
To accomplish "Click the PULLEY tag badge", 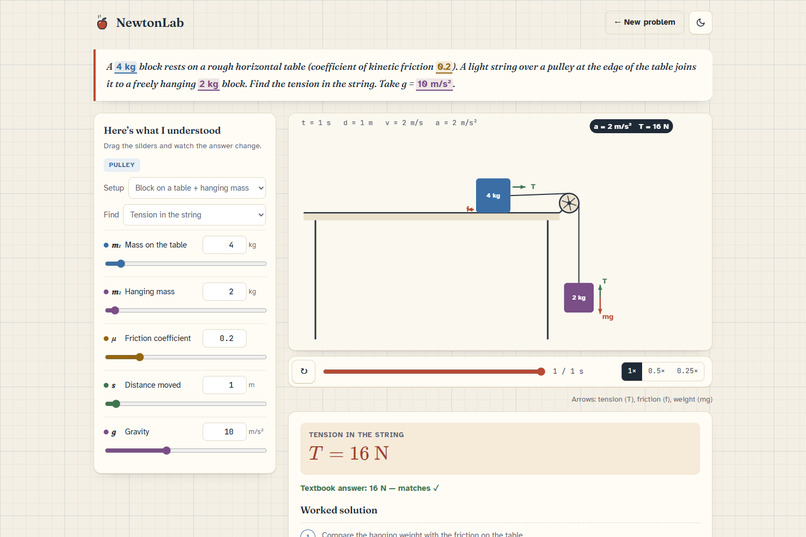I will pyautogui.click(x=122, y=165).
